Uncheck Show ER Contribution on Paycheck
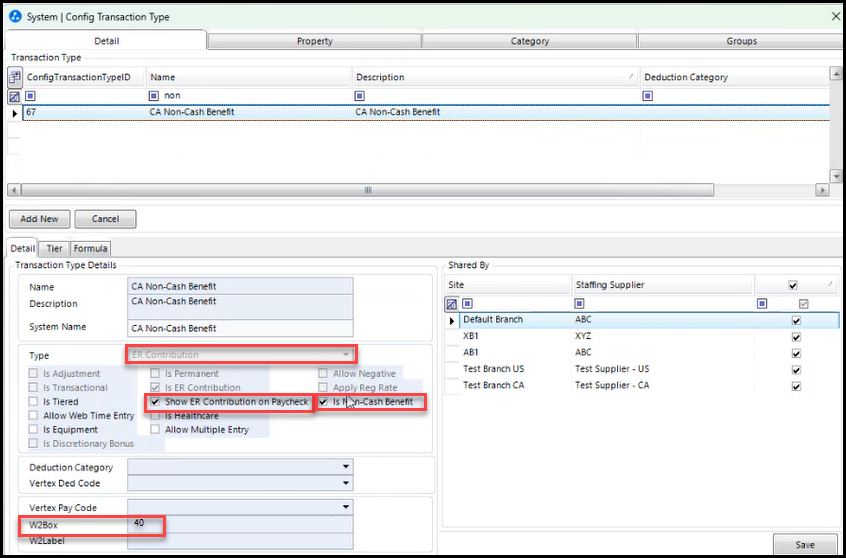The image size is (846, 558). [155, 402]
